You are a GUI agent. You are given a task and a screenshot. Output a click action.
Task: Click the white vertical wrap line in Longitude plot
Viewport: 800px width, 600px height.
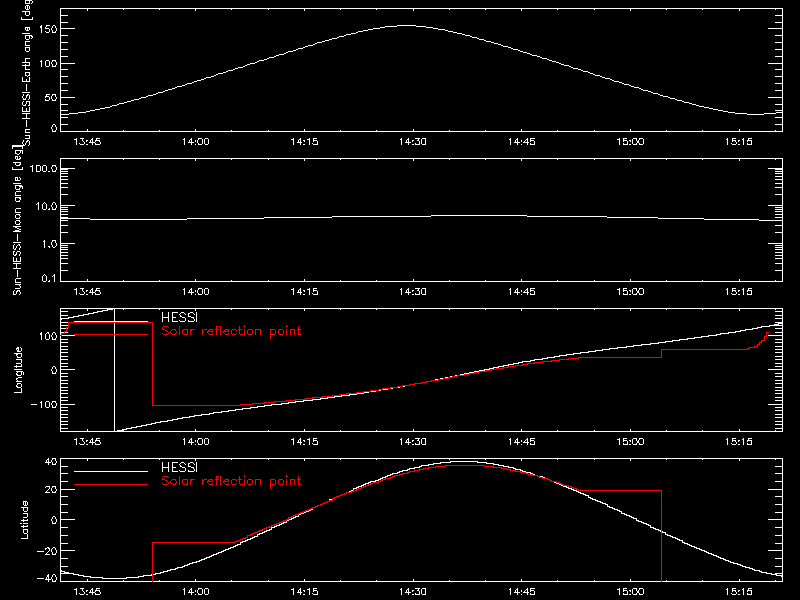click(114, 370)
